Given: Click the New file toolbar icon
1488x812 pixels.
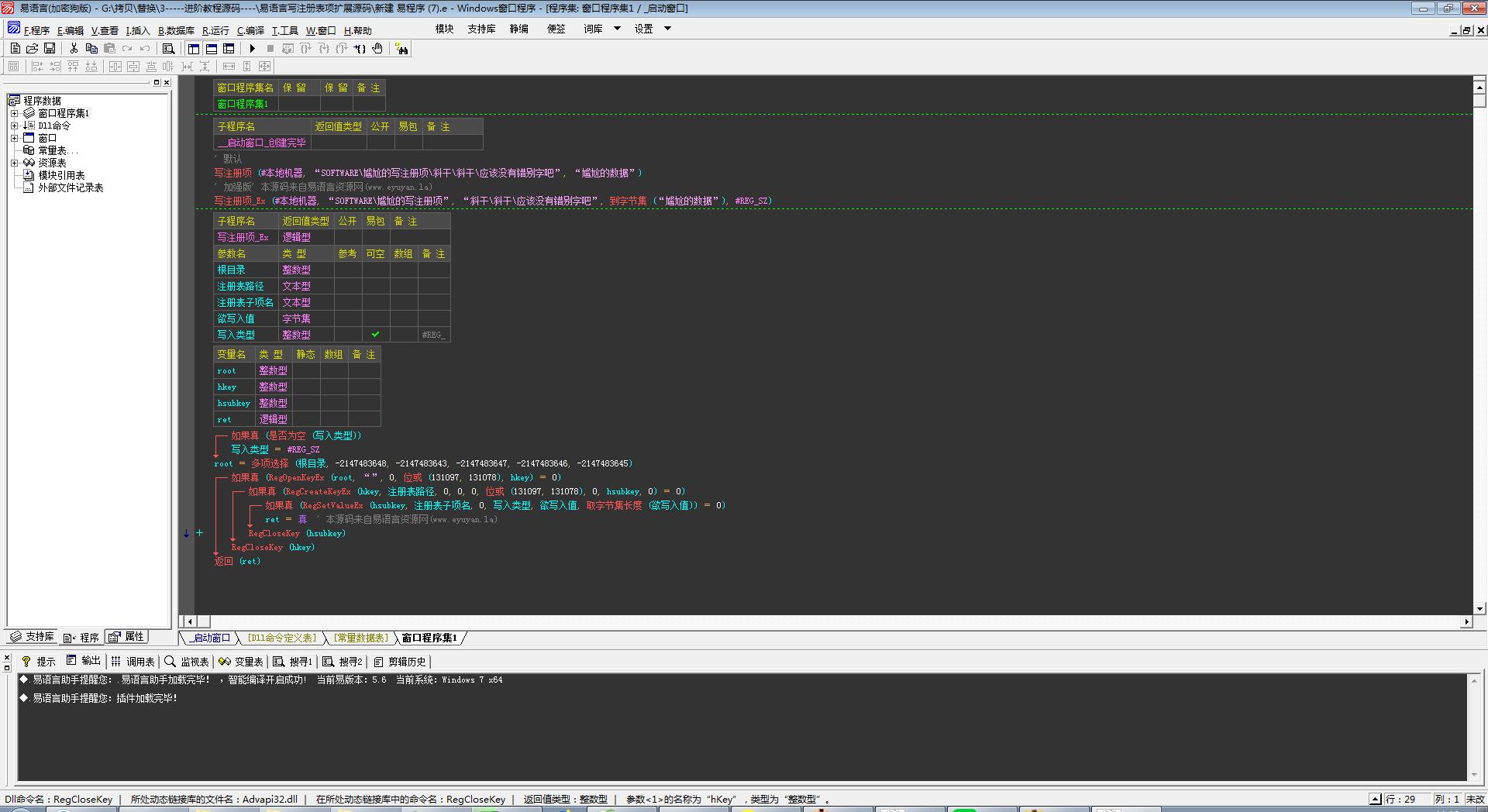Looking at the screenshot, I should click(x=15, y=49).
